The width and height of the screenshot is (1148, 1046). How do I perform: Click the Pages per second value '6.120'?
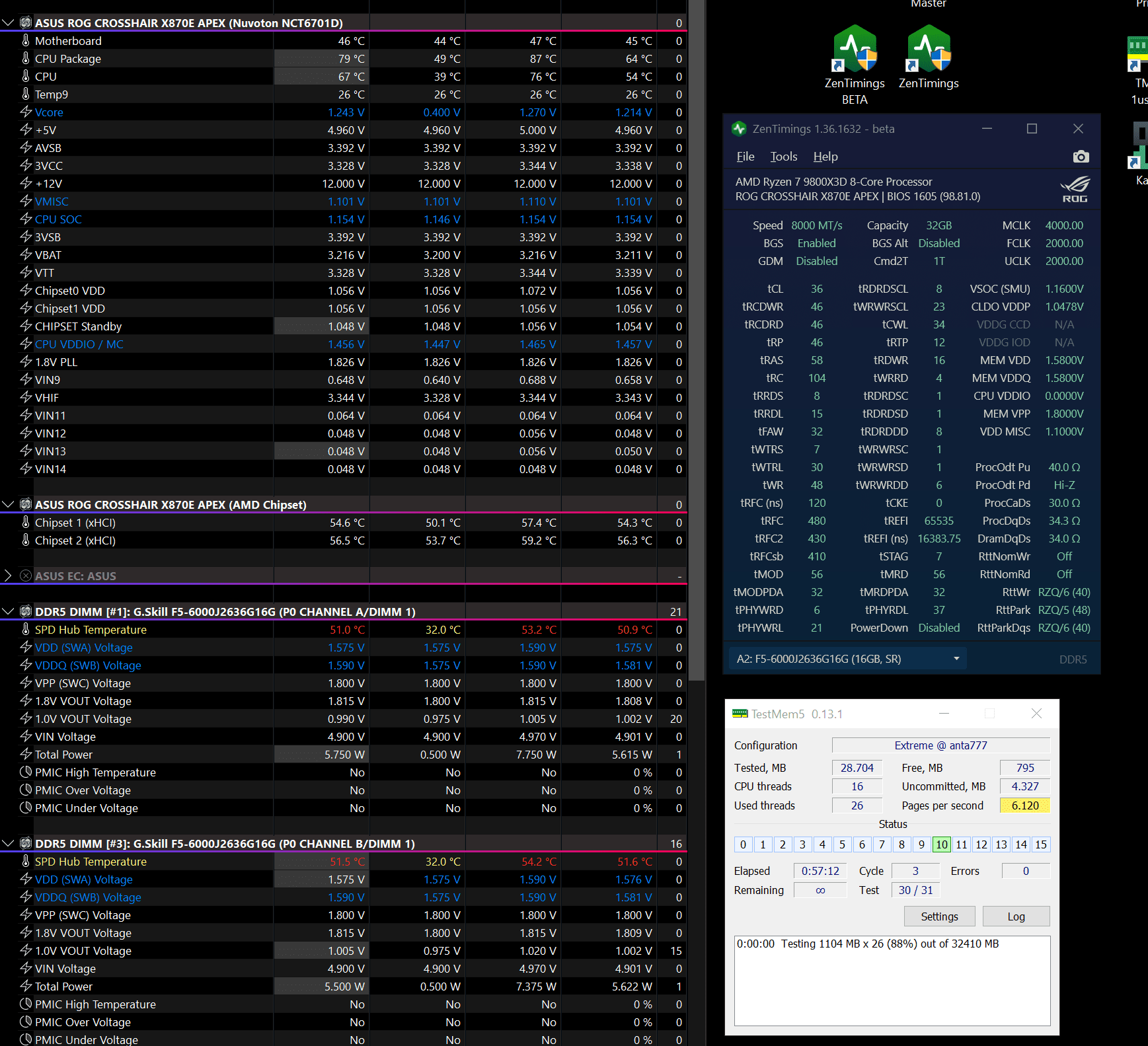(1025, 805)
